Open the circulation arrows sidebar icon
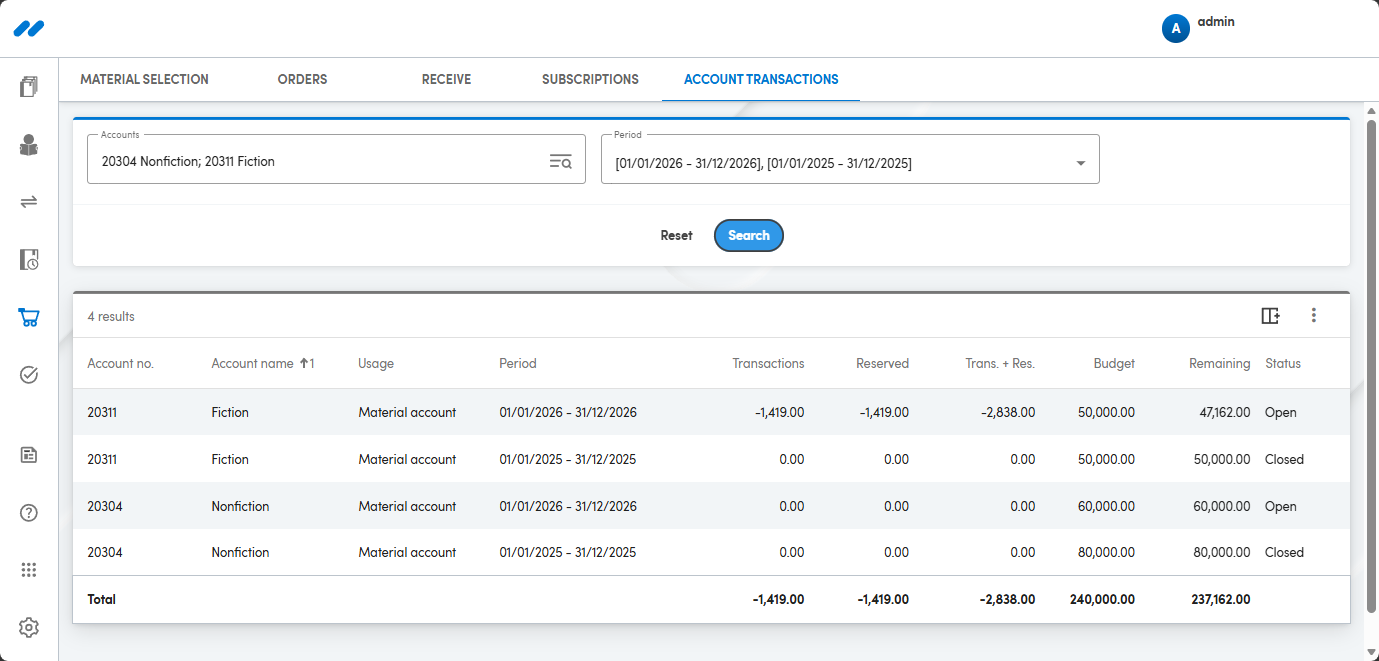 [29, 202]
